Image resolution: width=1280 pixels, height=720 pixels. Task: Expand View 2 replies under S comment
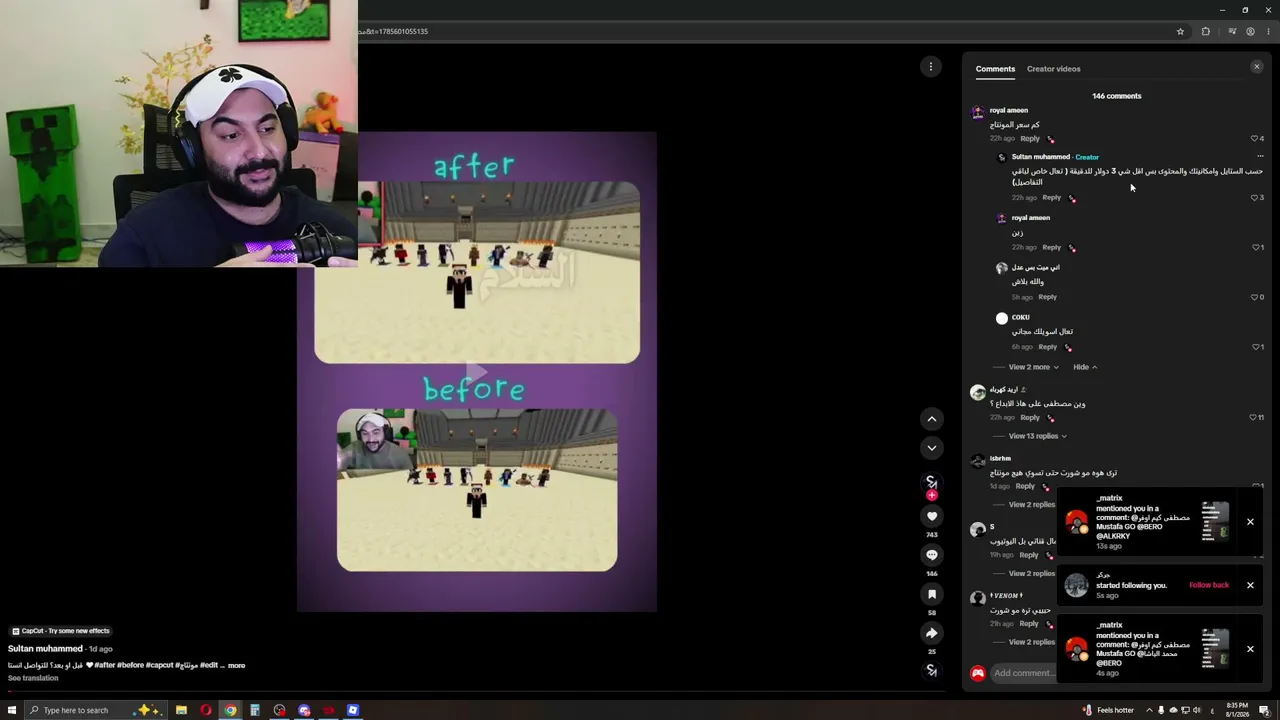pyautogui.click(x=1031, y=574)
